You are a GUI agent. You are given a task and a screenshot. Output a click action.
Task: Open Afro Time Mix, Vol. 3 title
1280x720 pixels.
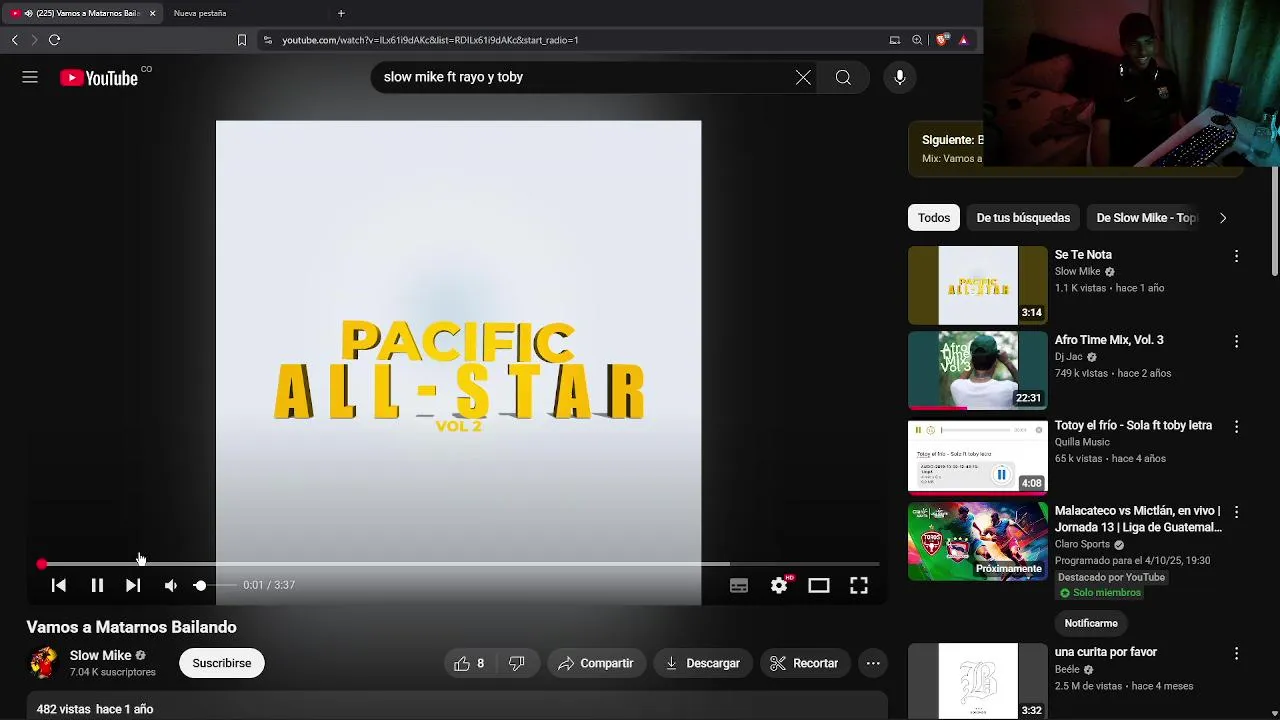1109,340
